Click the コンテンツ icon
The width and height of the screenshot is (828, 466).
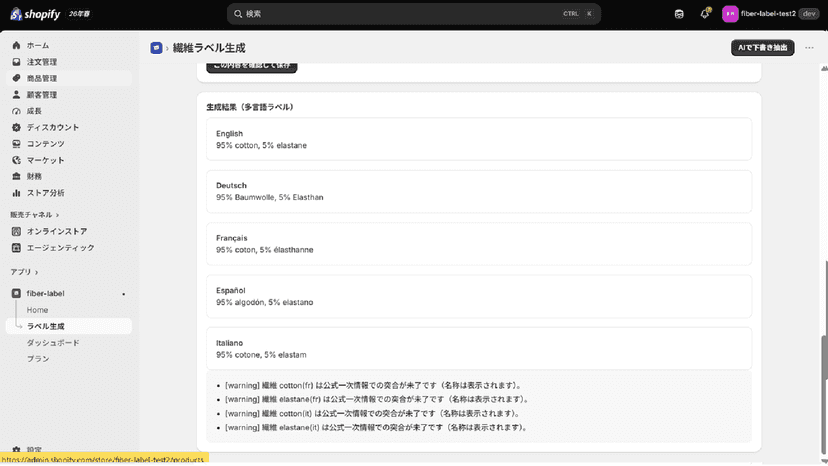tap(16, 144)
